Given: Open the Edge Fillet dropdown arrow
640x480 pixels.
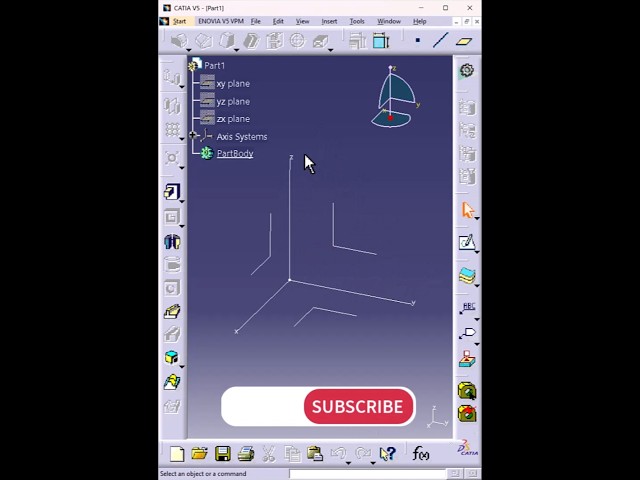Looking at the screenshot, I should [189, 50].
